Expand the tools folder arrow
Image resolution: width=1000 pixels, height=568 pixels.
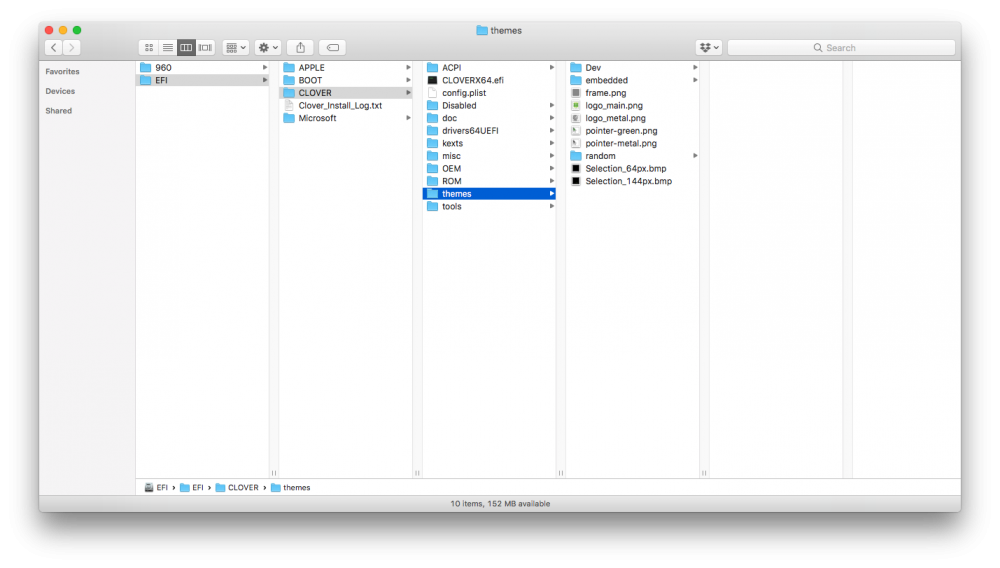552,207
